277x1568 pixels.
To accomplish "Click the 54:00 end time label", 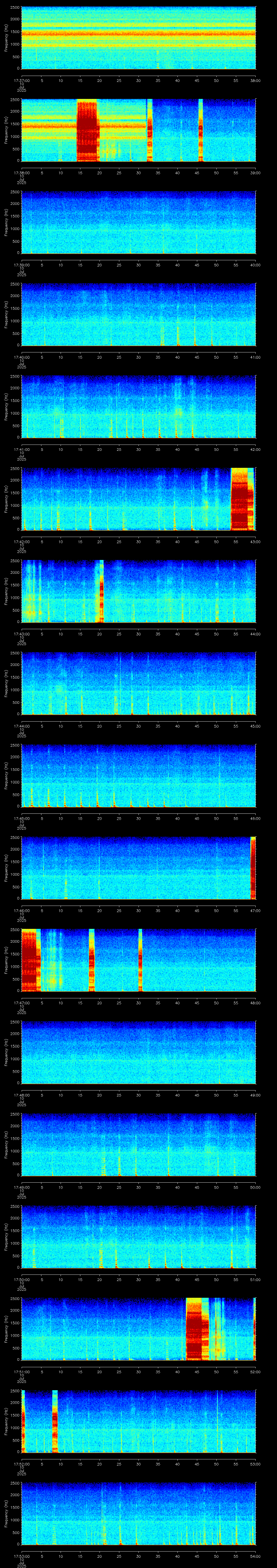I will tap(255, 1556).
